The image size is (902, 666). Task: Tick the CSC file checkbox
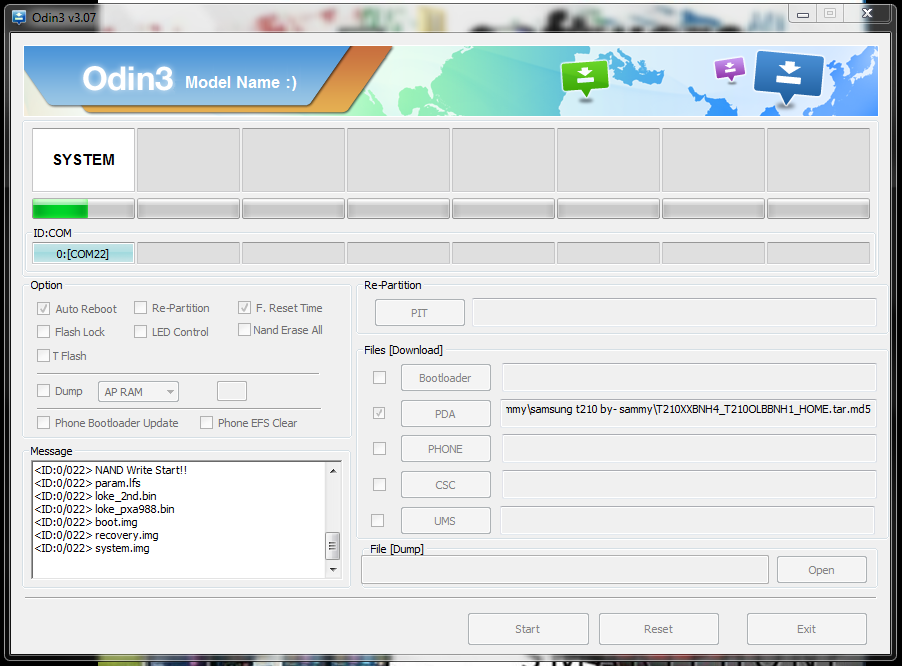coord(380,484)
